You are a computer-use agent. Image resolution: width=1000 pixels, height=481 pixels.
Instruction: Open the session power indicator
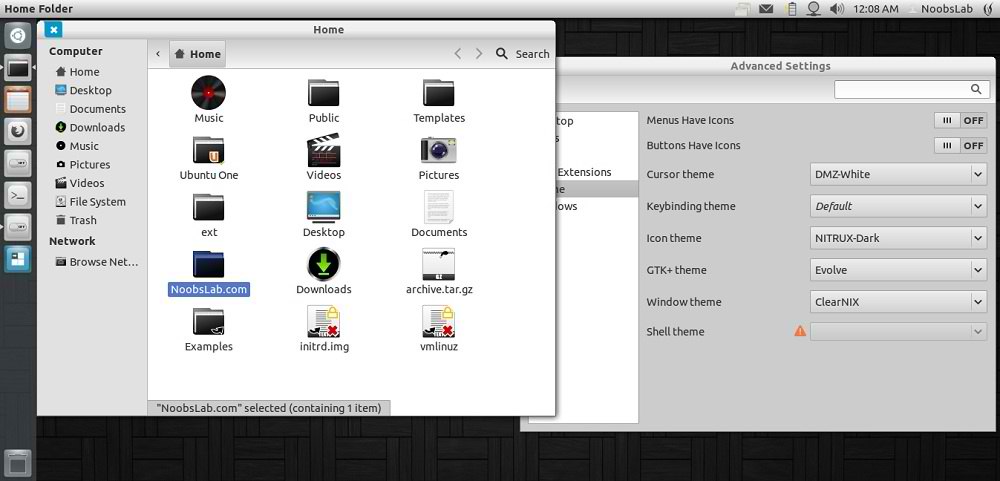point(988,9)
